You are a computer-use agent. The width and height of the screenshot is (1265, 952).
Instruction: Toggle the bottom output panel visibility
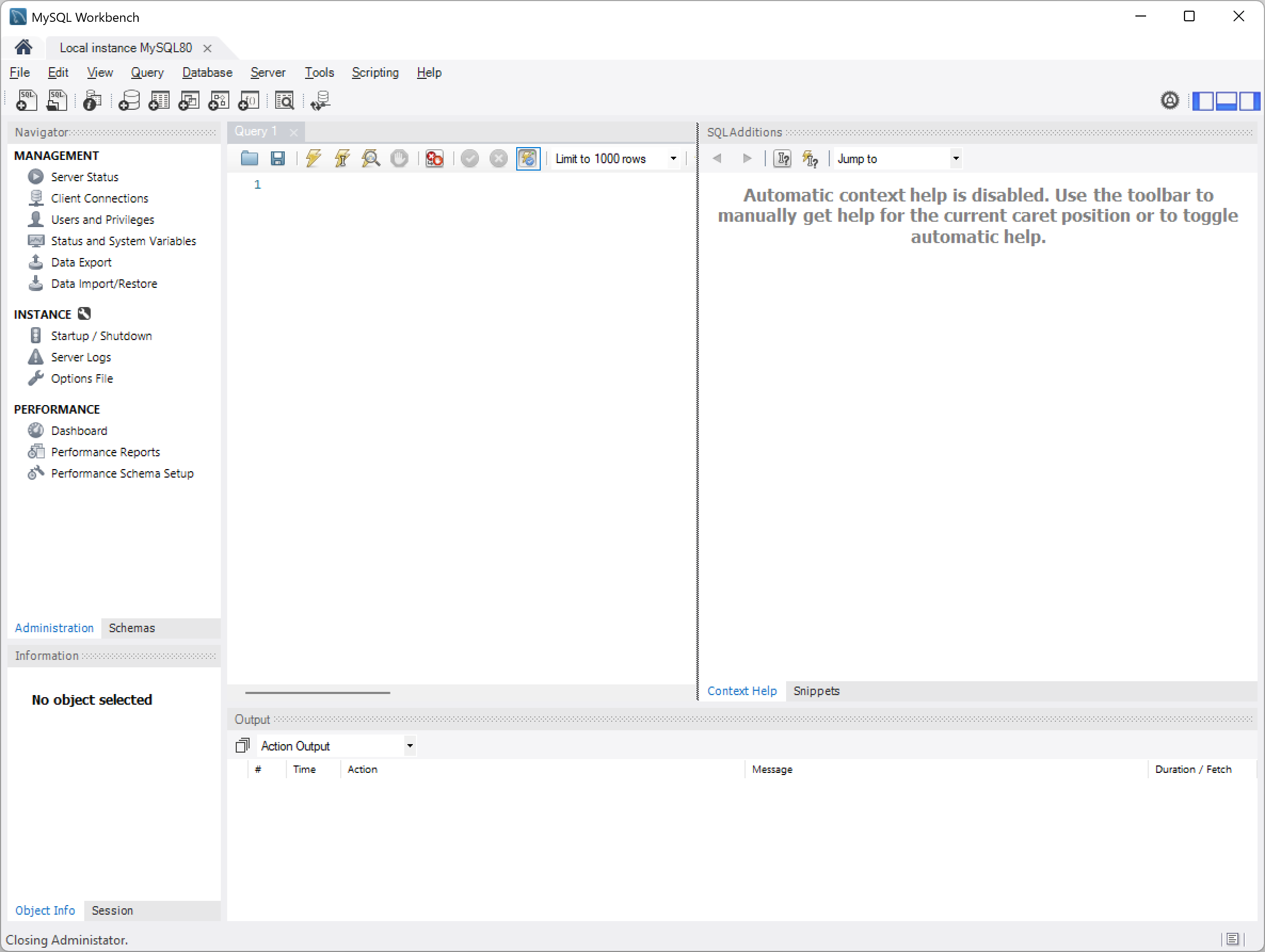click(x=1226, y=101)
